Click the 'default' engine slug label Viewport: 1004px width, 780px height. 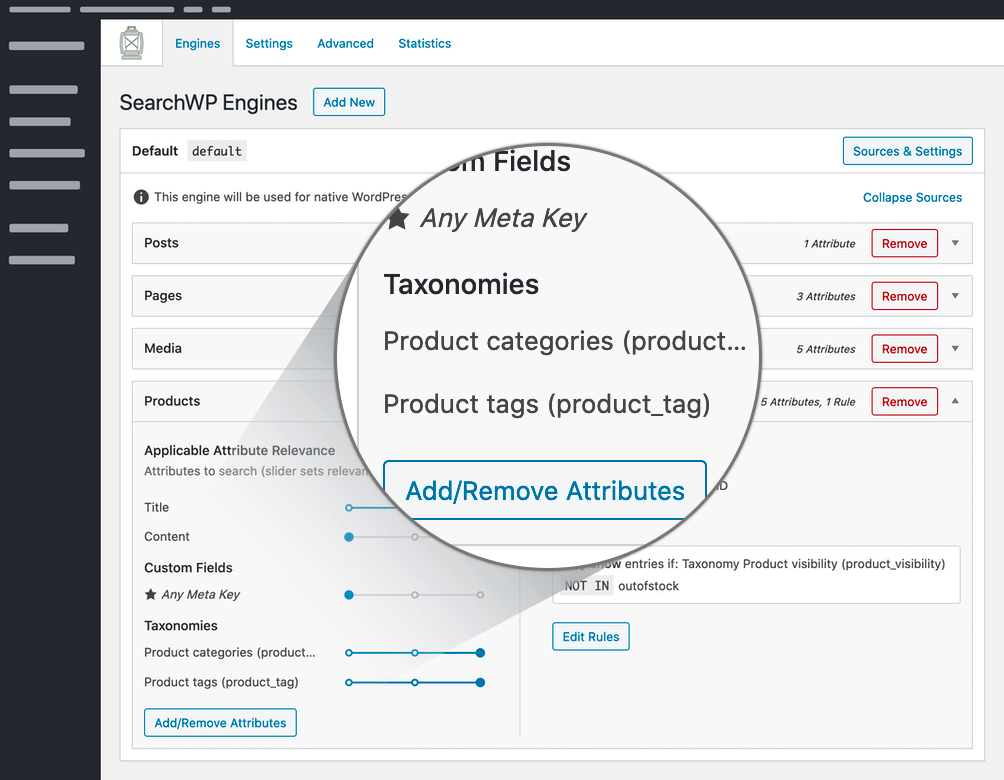click(x=216, y=151)
